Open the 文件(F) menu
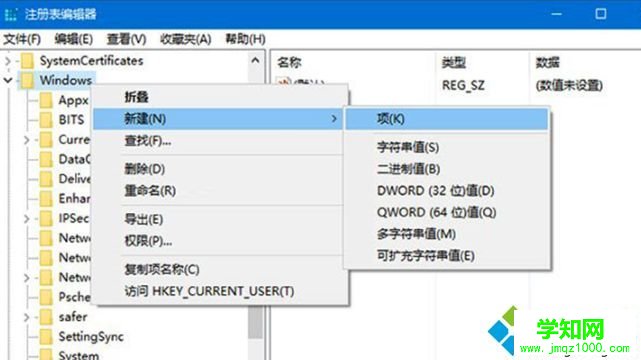Screen dimensions: 641x360 click(22, 39)
